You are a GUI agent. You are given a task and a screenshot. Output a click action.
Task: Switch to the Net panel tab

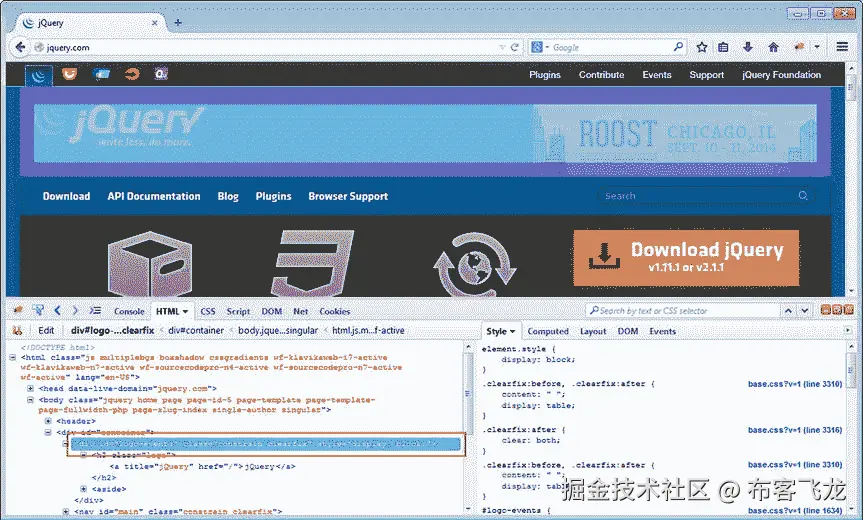[301, 311]
